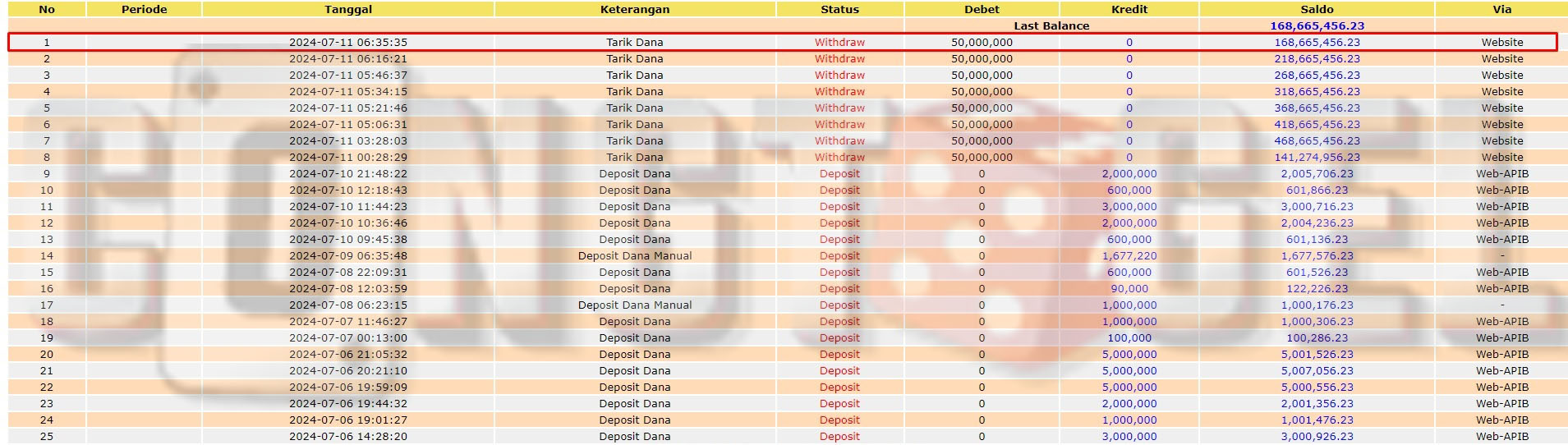Click kredit amount 1,677,220
1568x445 pixels.
(1129, 256)
